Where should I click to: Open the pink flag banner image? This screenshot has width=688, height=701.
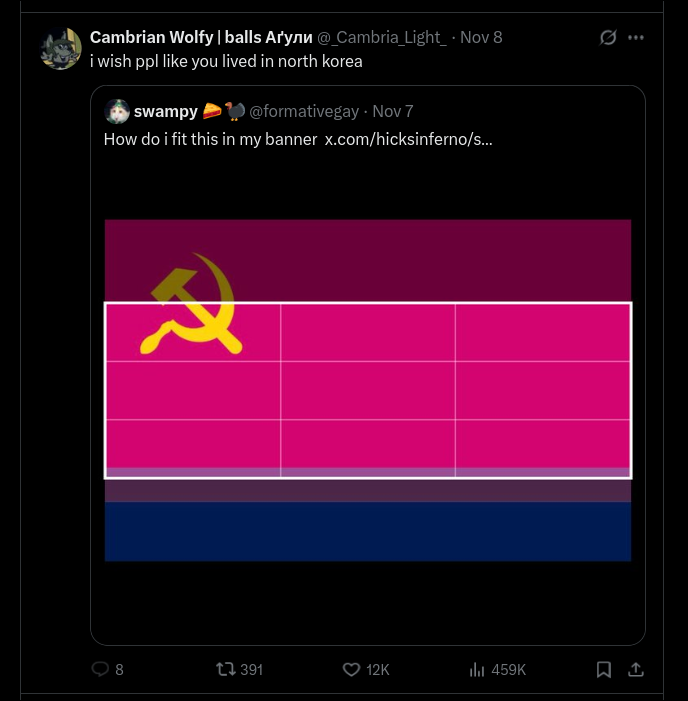(368, 390)
